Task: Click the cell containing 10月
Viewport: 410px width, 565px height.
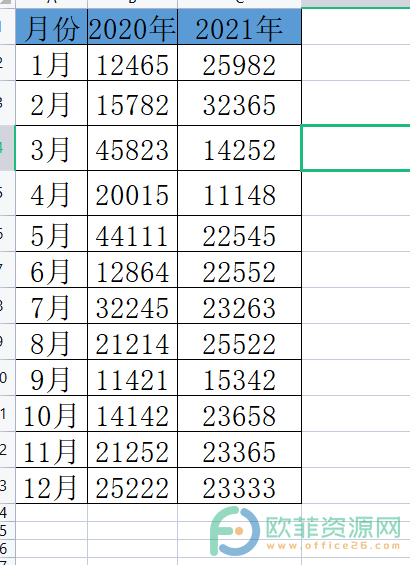Action: [x=52, y=414]
